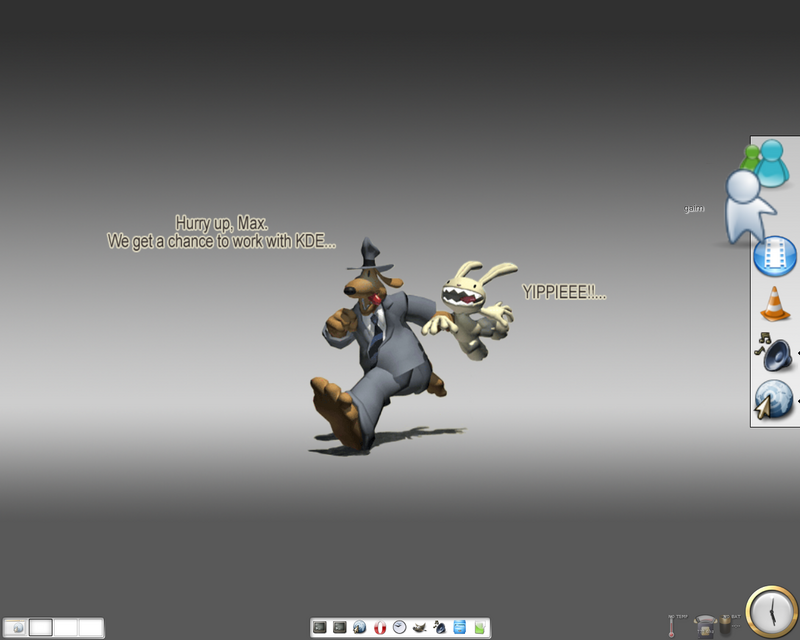Launch the Opera browser
Image resolution: width=800 pixels, height=640 pixels.
[x=380, y=627]
